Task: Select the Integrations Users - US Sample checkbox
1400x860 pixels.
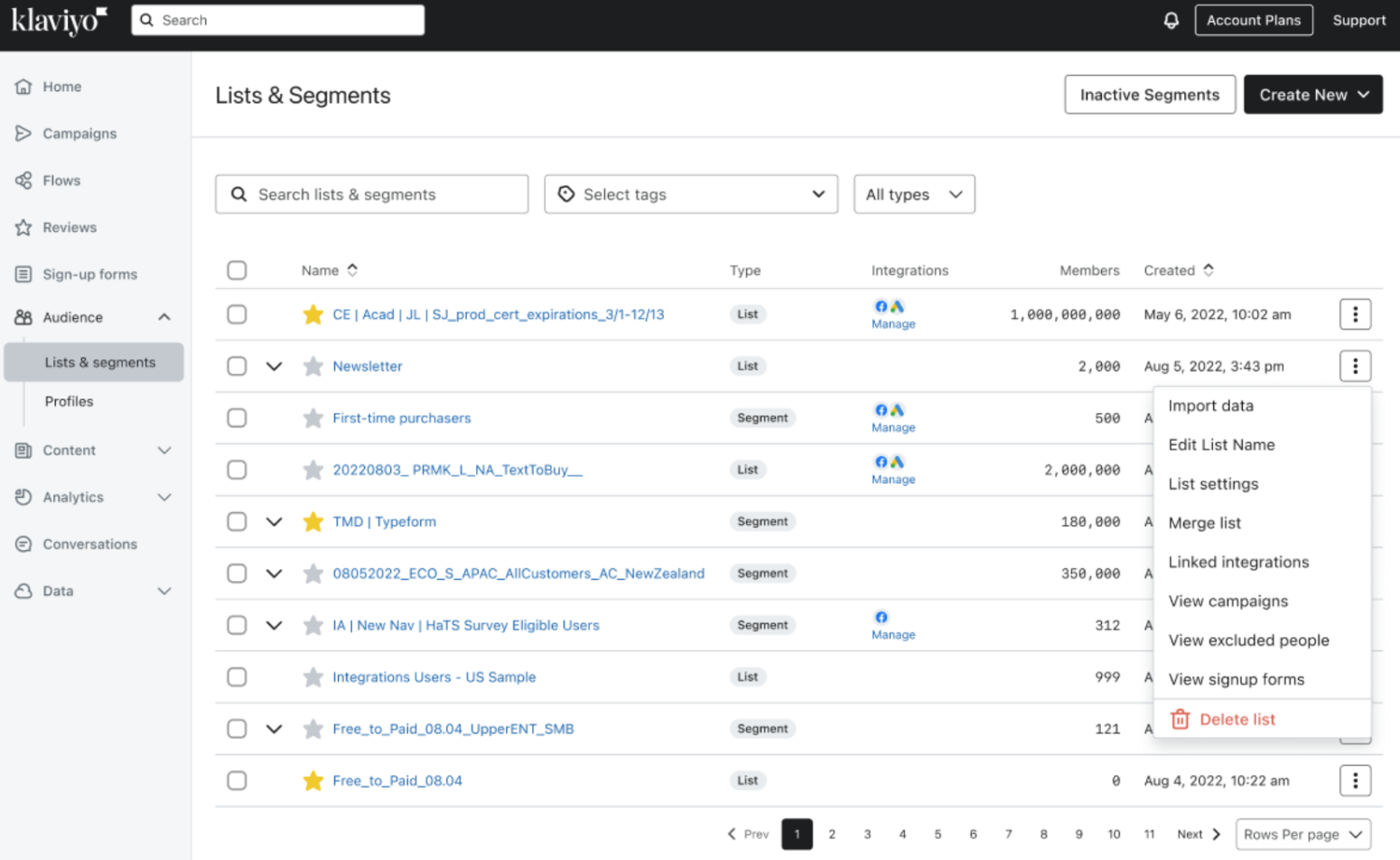Action: (237, 677)
